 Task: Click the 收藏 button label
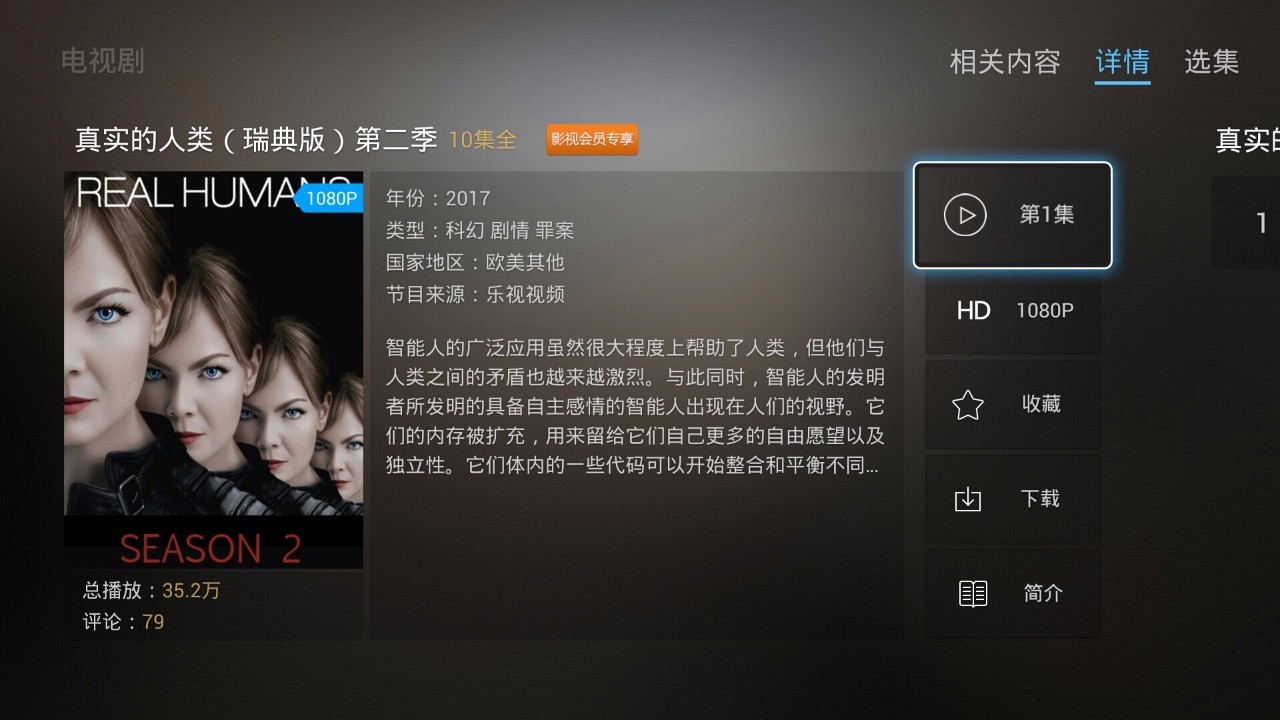click(1041, 404)
